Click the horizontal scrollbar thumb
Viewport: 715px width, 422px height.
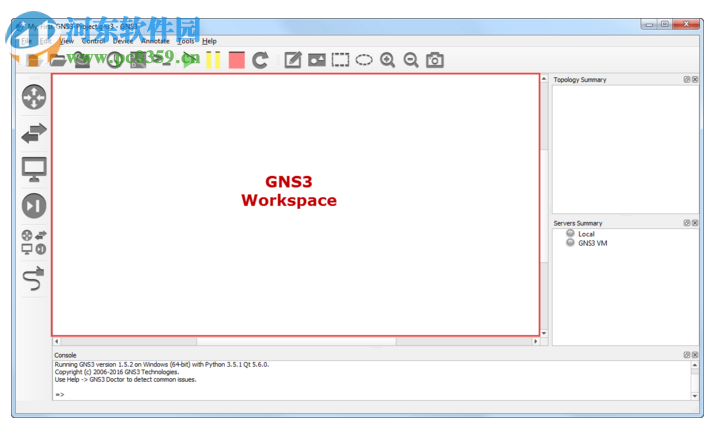[x=296, y=341]
